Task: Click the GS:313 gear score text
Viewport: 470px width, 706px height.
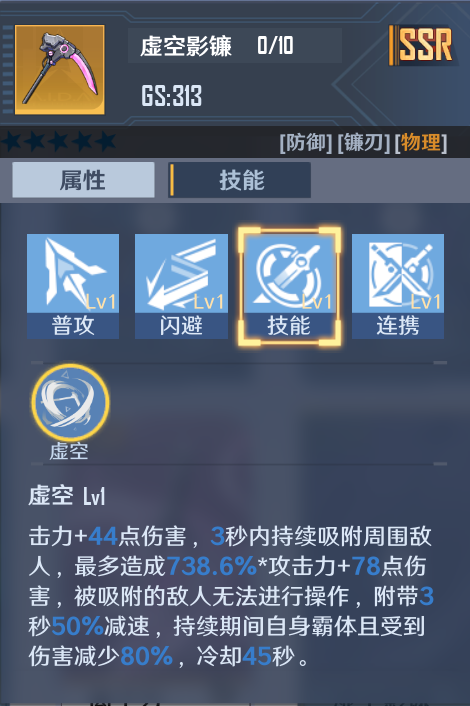Action: point(172,95)
